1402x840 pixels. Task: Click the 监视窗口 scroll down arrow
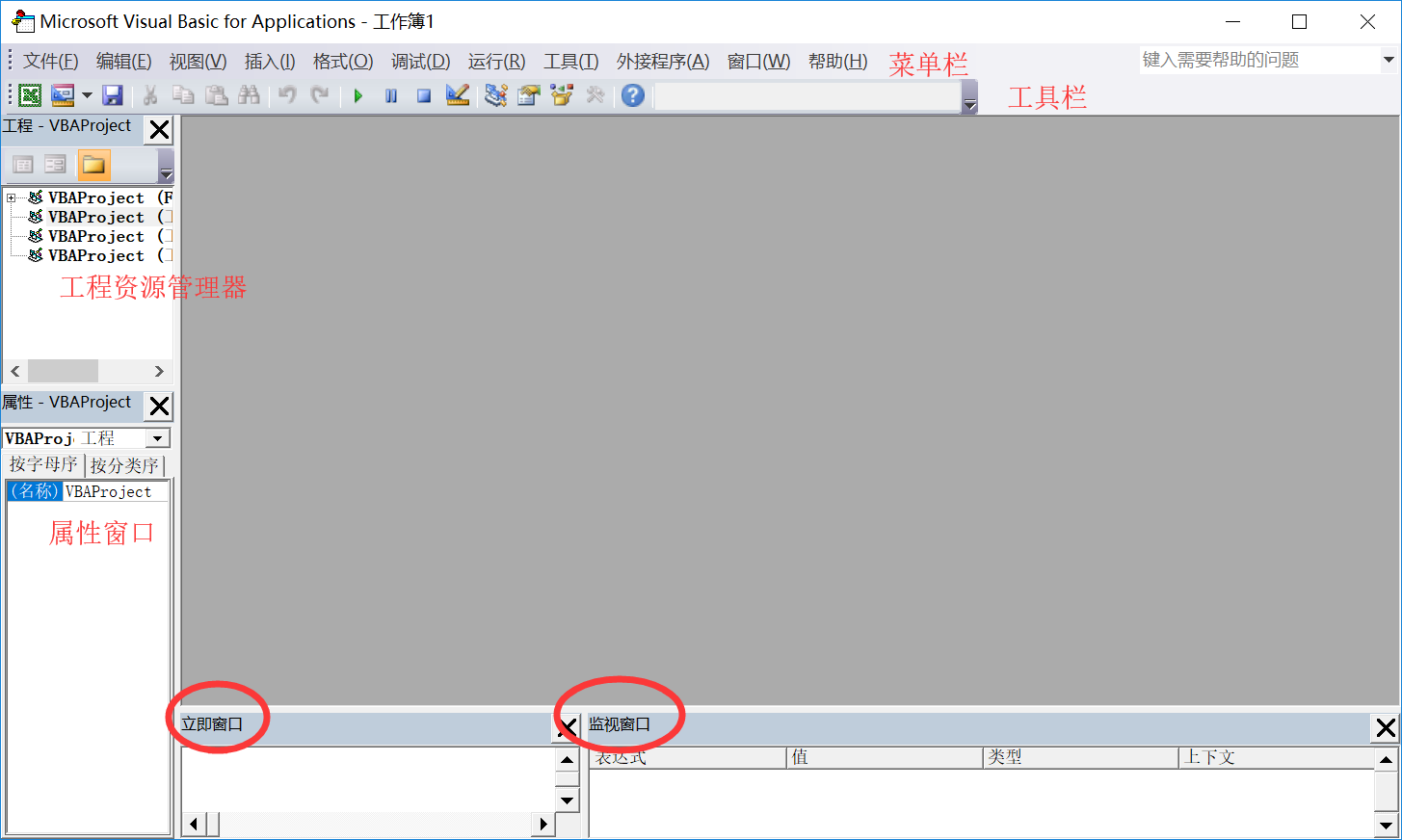1386,826
